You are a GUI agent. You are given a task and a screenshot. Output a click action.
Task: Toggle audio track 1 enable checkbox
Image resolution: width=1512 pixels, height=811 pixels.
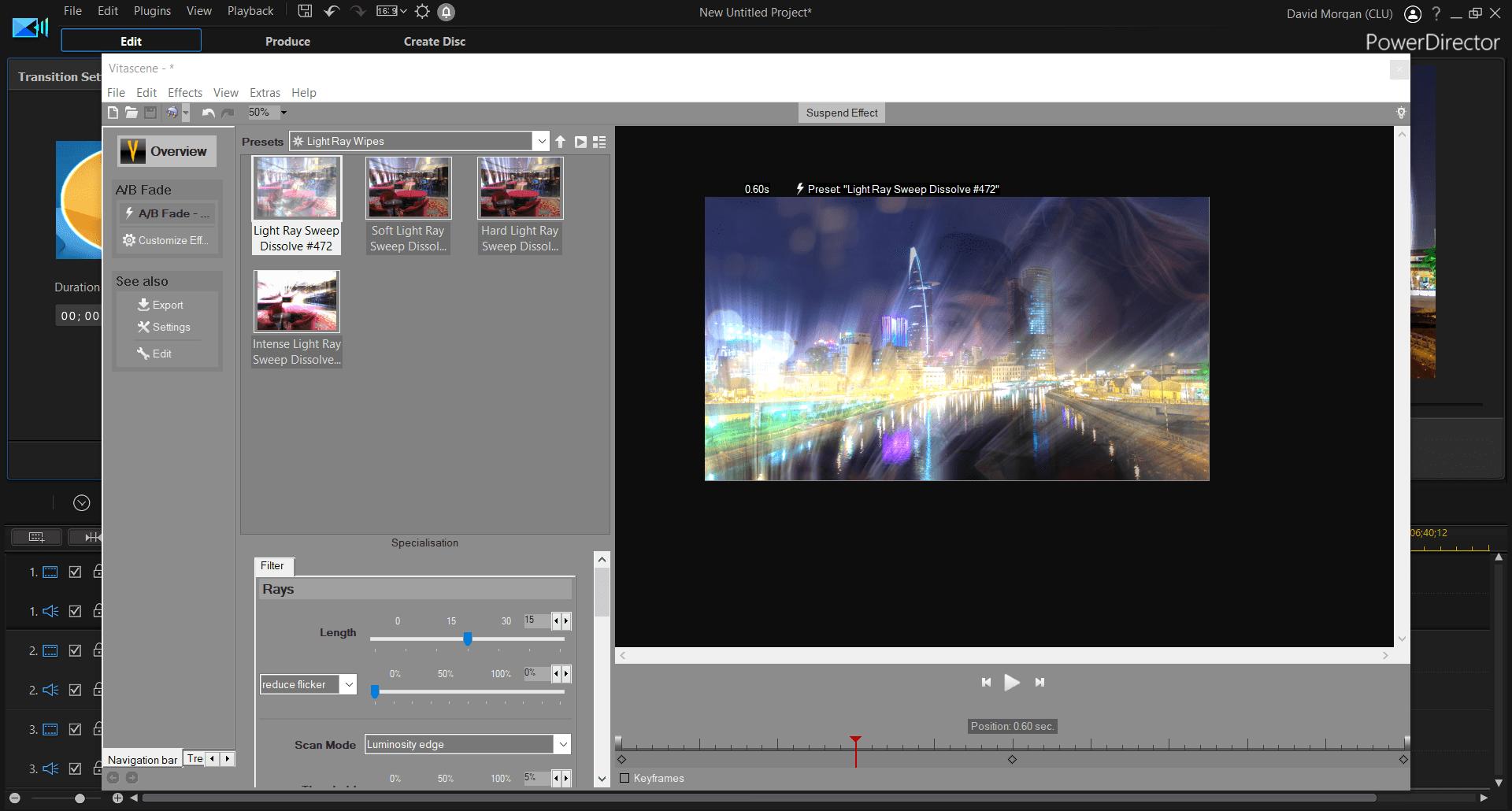tap(75, 611)
